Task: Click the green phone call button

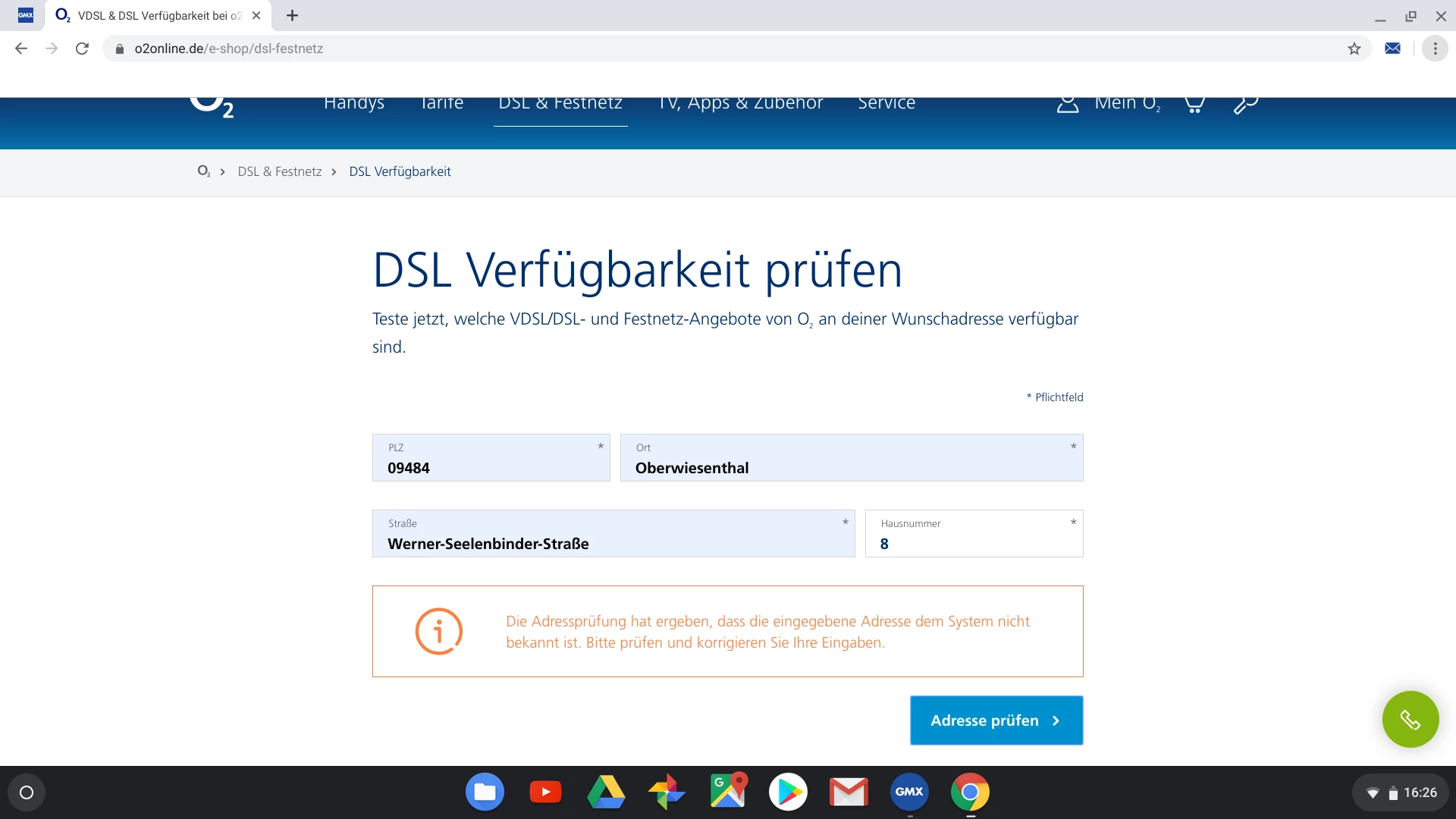Action: pyautogui.click(x=1410, y=719)
